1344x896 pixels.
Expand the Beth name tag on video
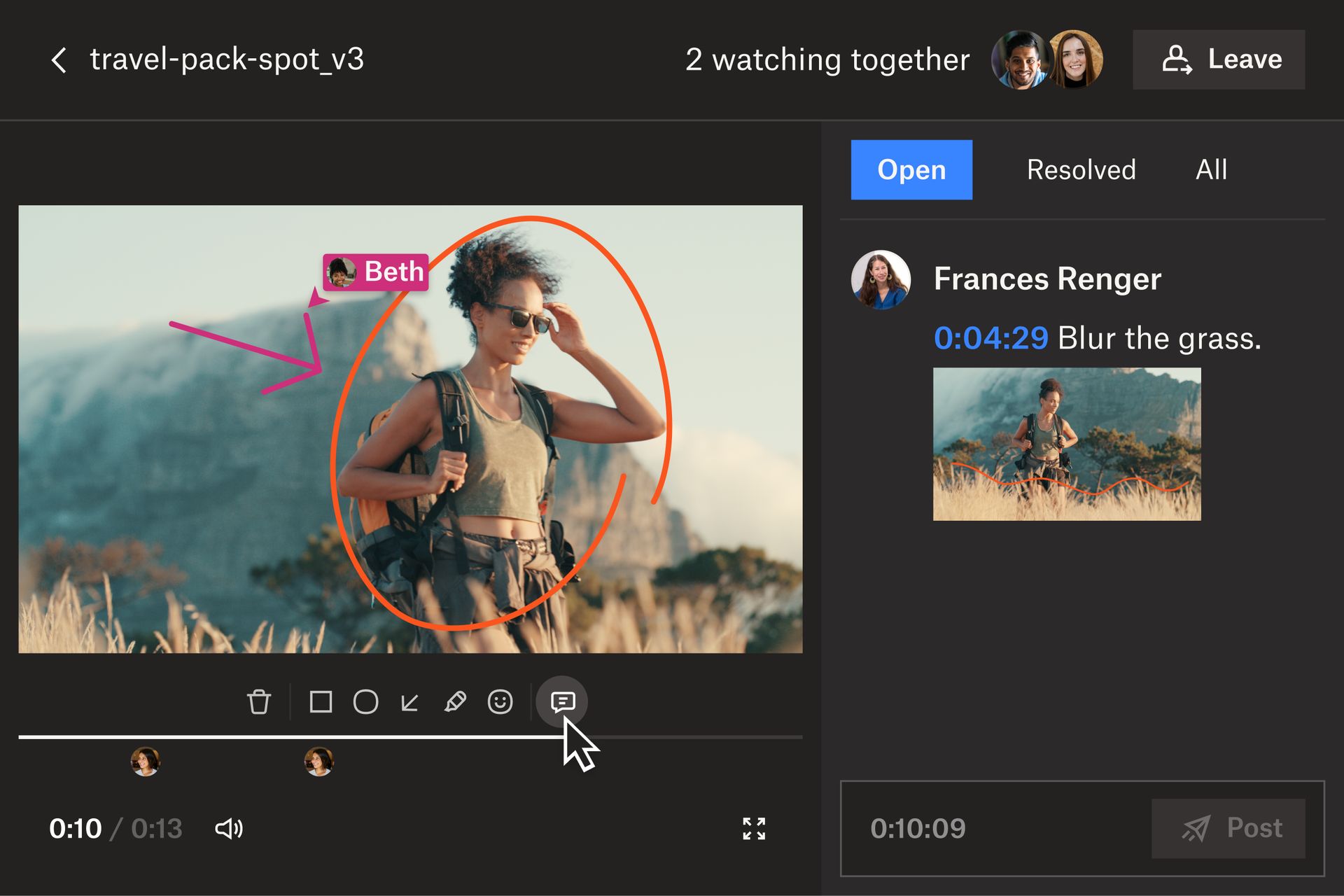click(x=375, y=272)
